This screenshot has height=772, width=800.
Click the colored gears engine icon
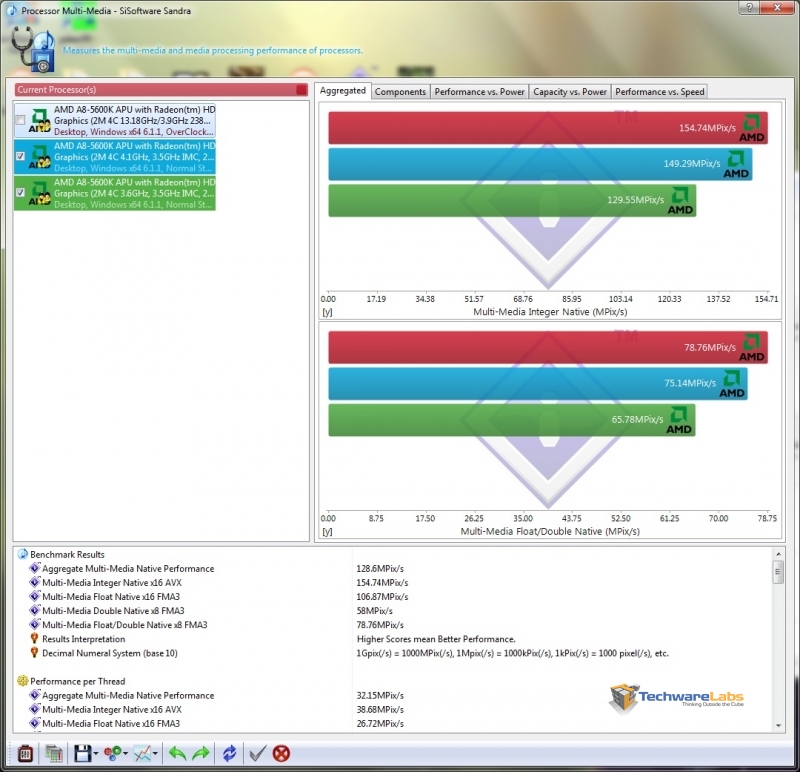(x=112, y=754)
